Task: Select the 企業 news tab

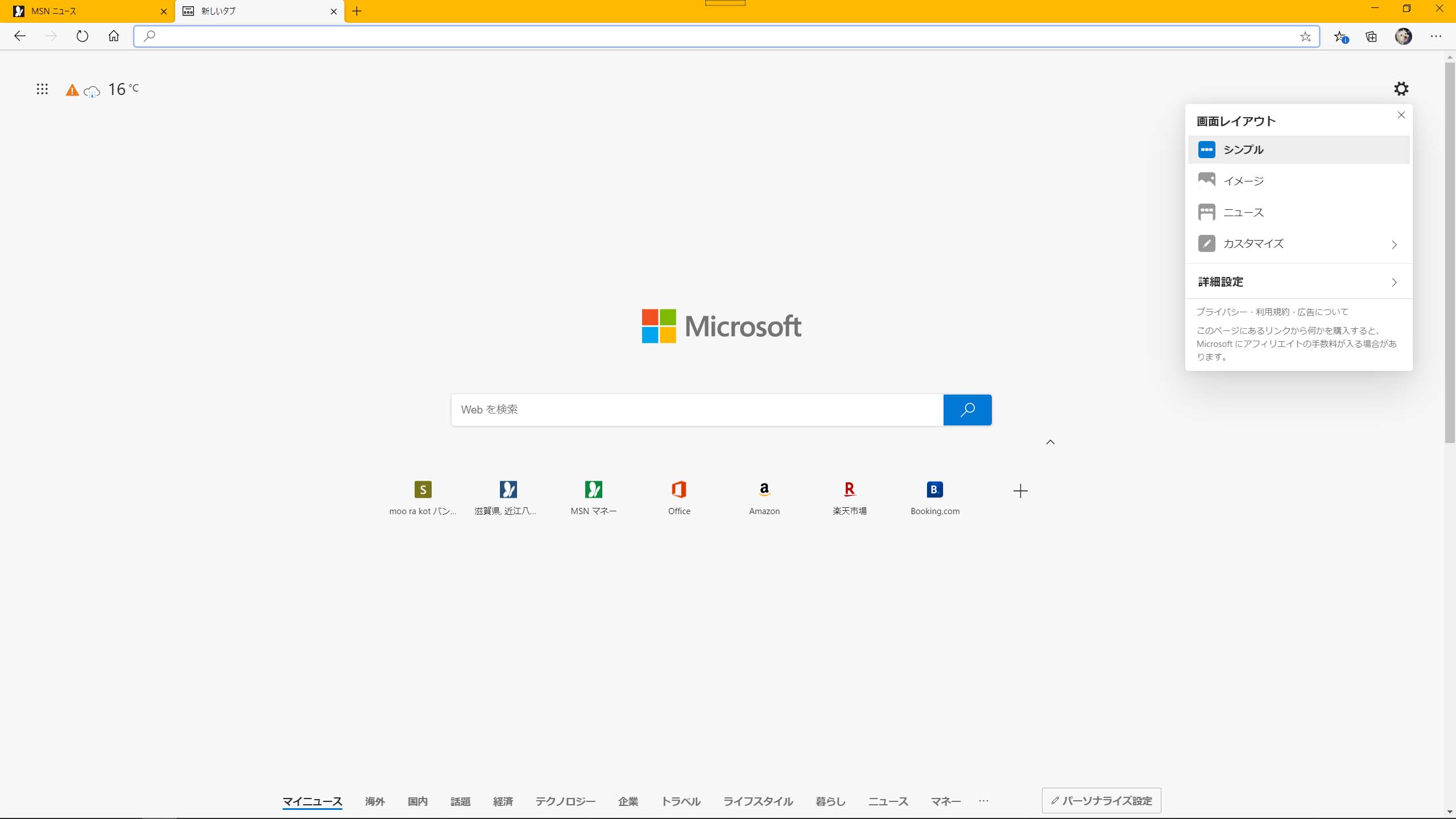Action: [x=628, y=801]
